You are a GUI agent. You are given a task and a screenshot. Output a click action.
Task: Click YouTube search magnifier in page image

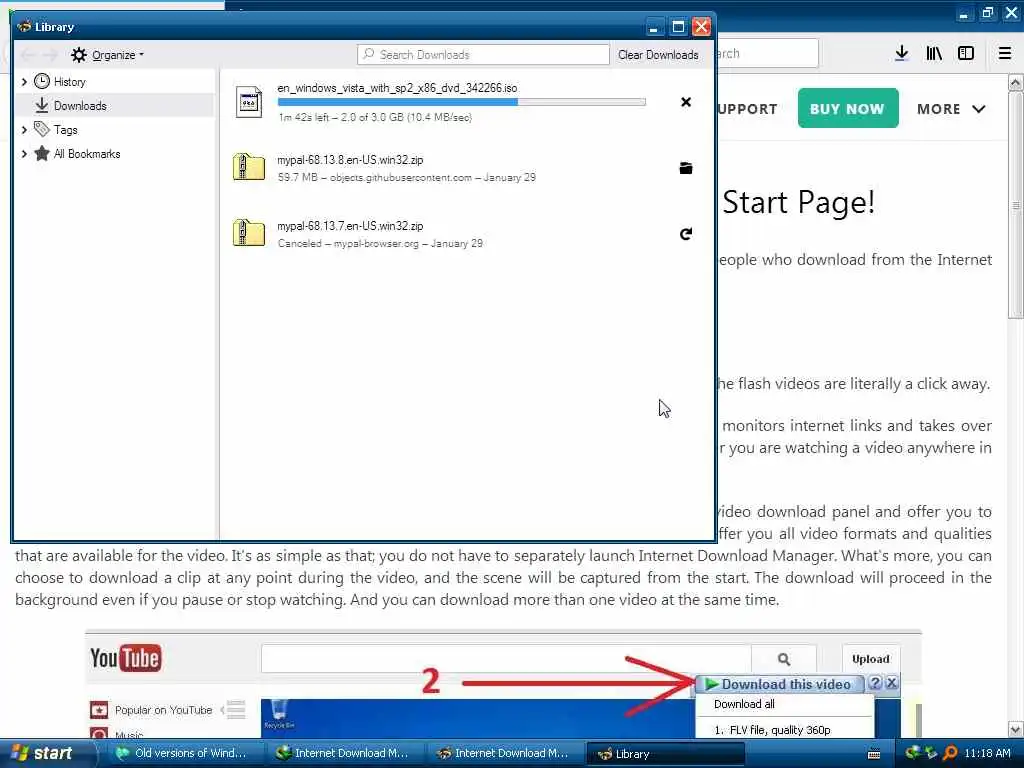click(x=784, y=659)
